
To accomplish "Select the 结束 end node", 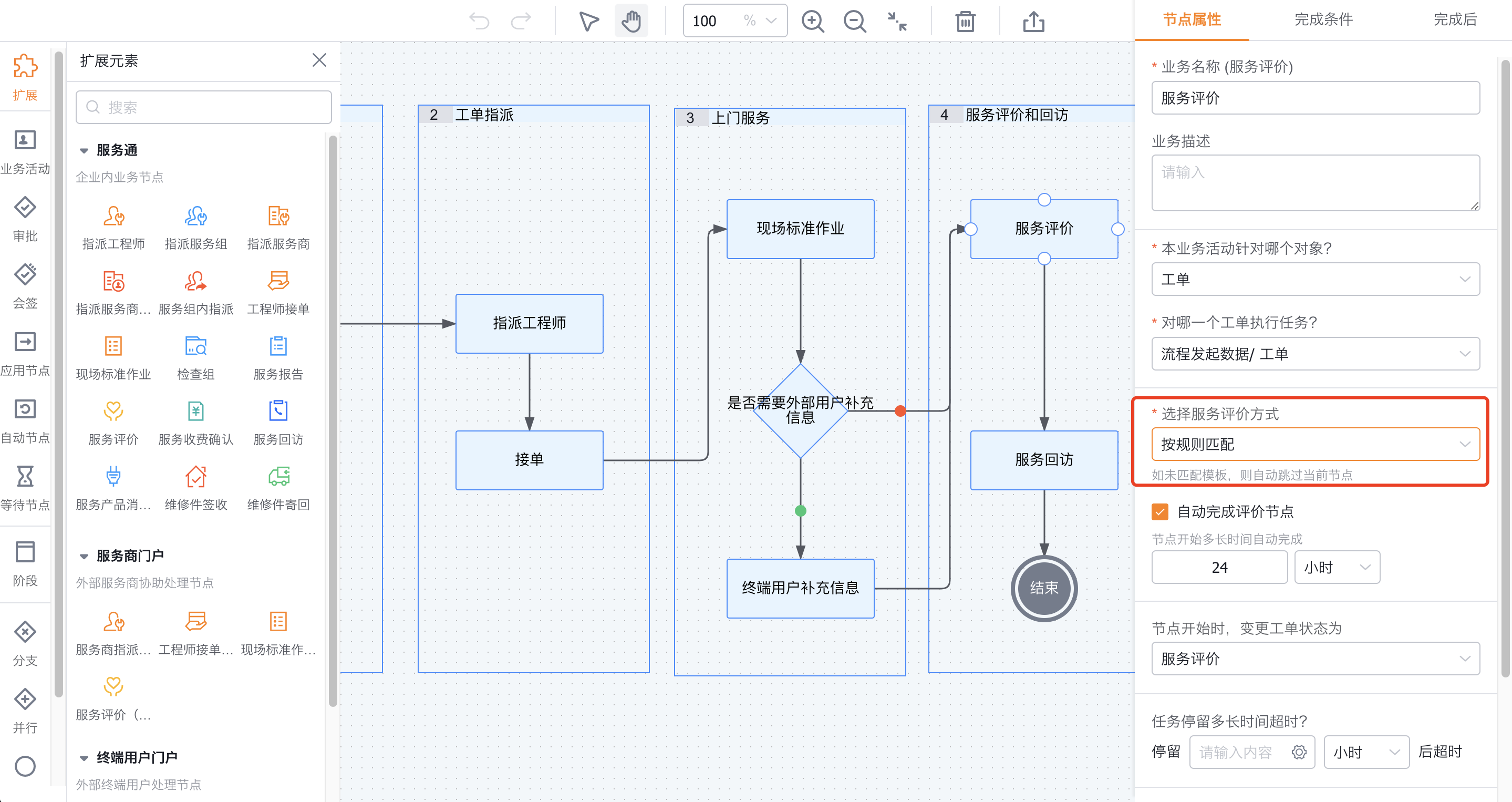I will tap(1044, 588).
